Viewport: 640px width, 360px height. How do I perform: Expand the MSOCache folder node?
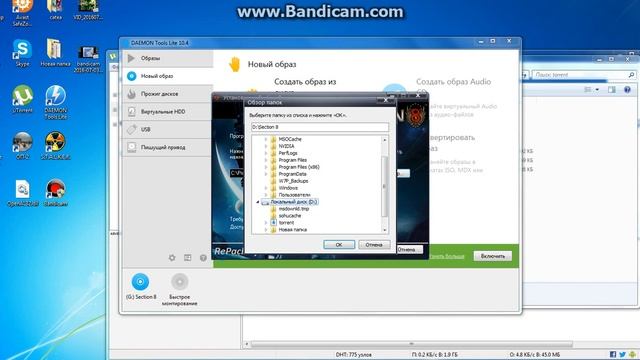click(266, 139)
